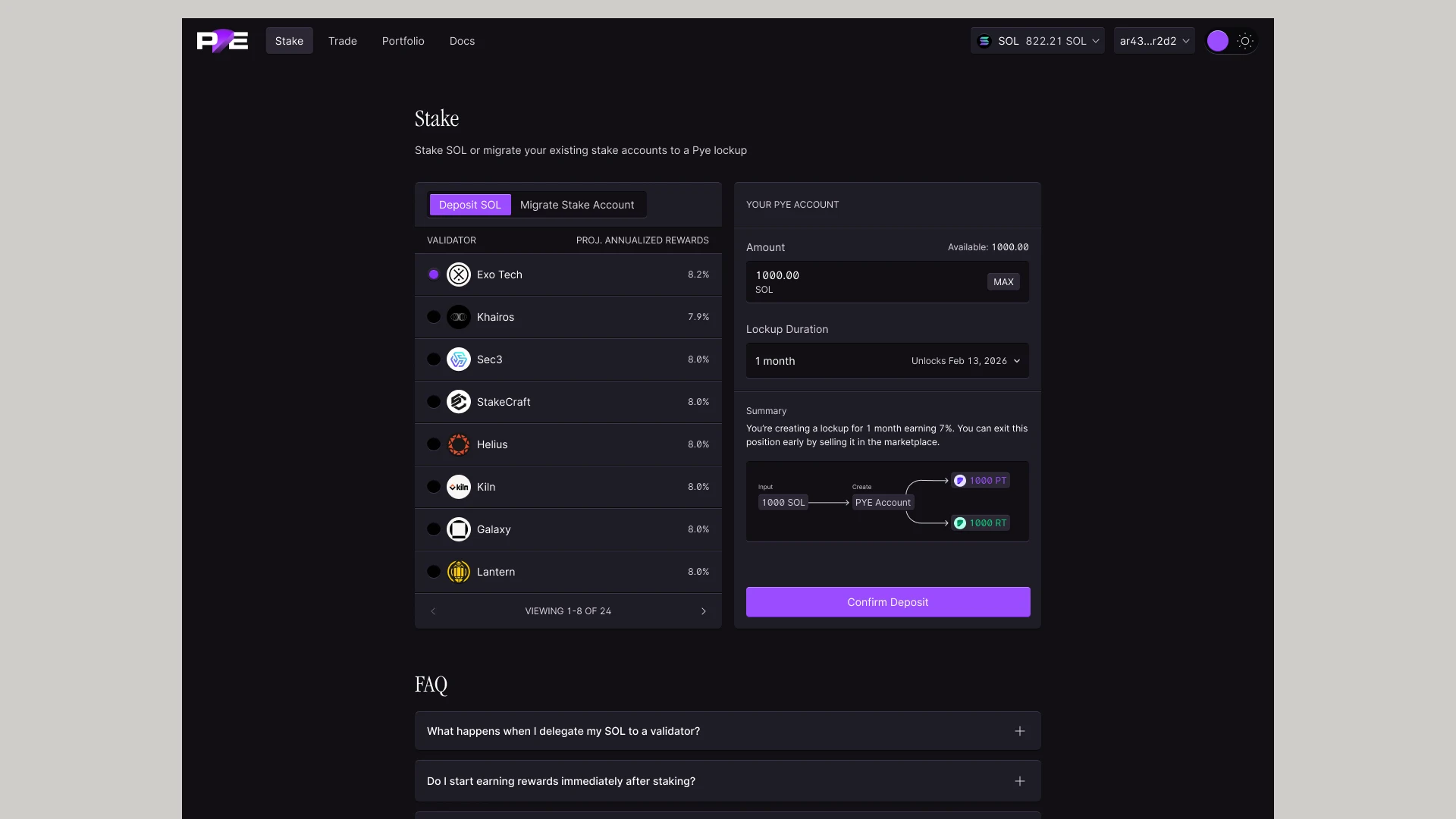Viewport: 1456px width, 819px height.
Task: Select the StakeCraft radio button
Action: tap(434, 402)
